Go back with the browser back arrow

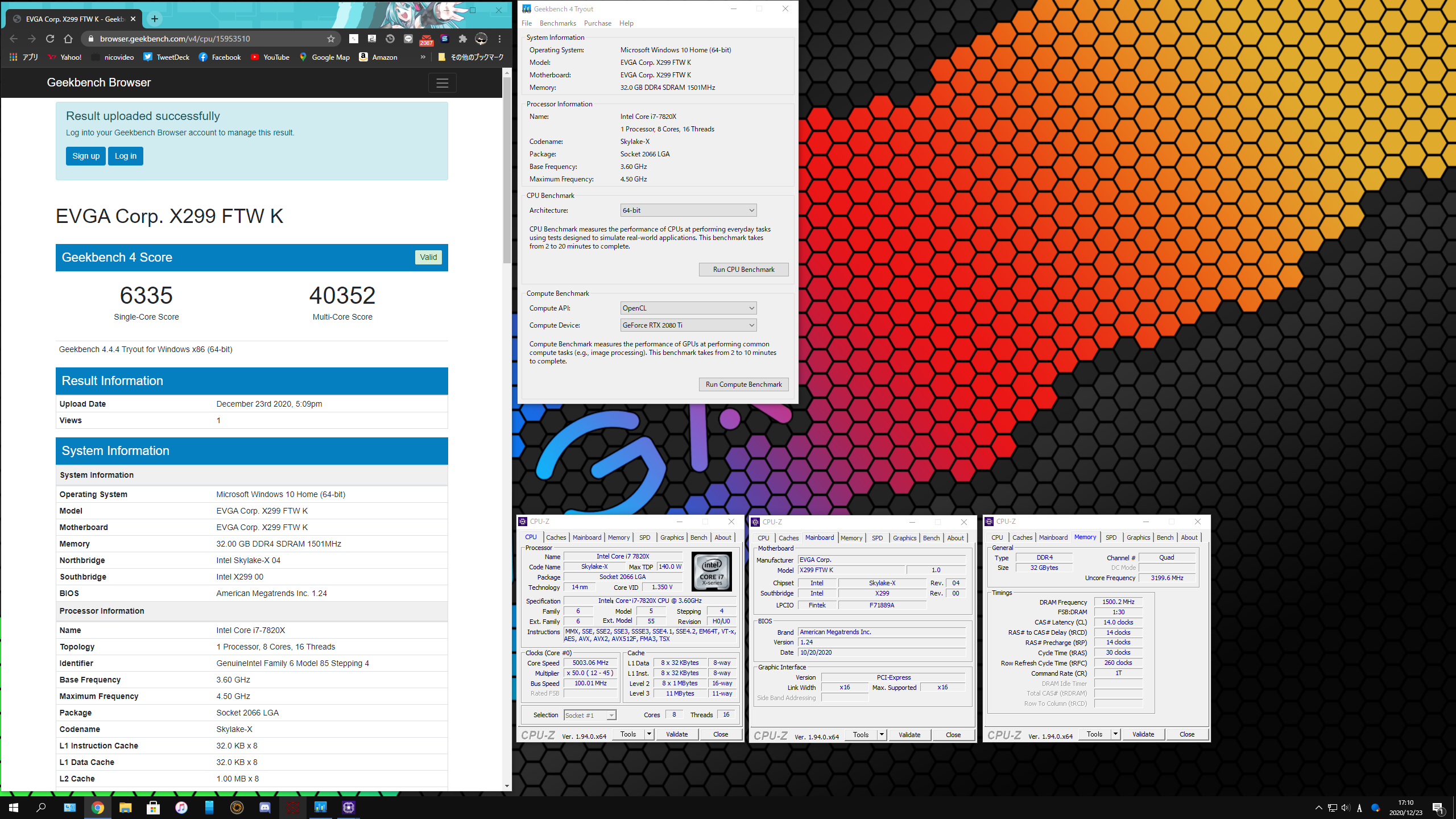click(14, 39)
